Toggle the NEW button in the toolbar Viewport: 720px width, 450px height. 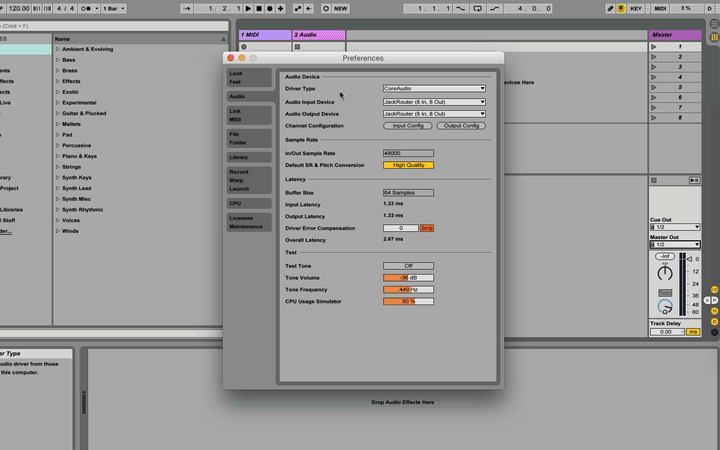coord(340,8)
